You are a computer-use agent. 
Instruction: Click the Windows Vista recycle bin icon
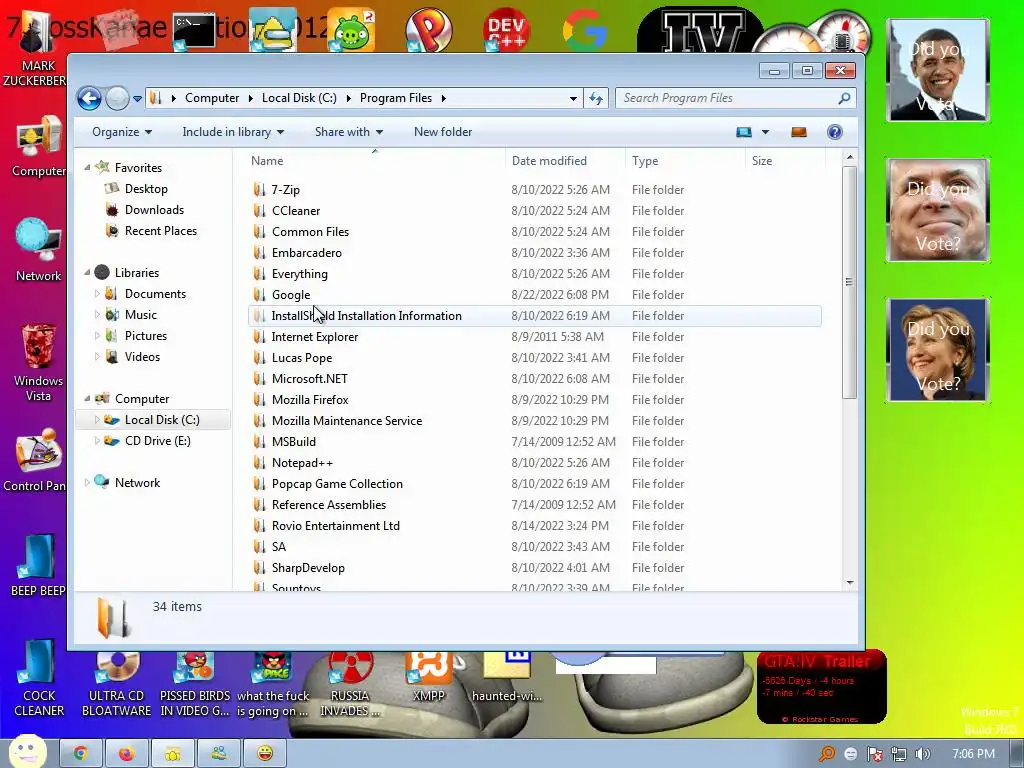click(x=38, y=363)
